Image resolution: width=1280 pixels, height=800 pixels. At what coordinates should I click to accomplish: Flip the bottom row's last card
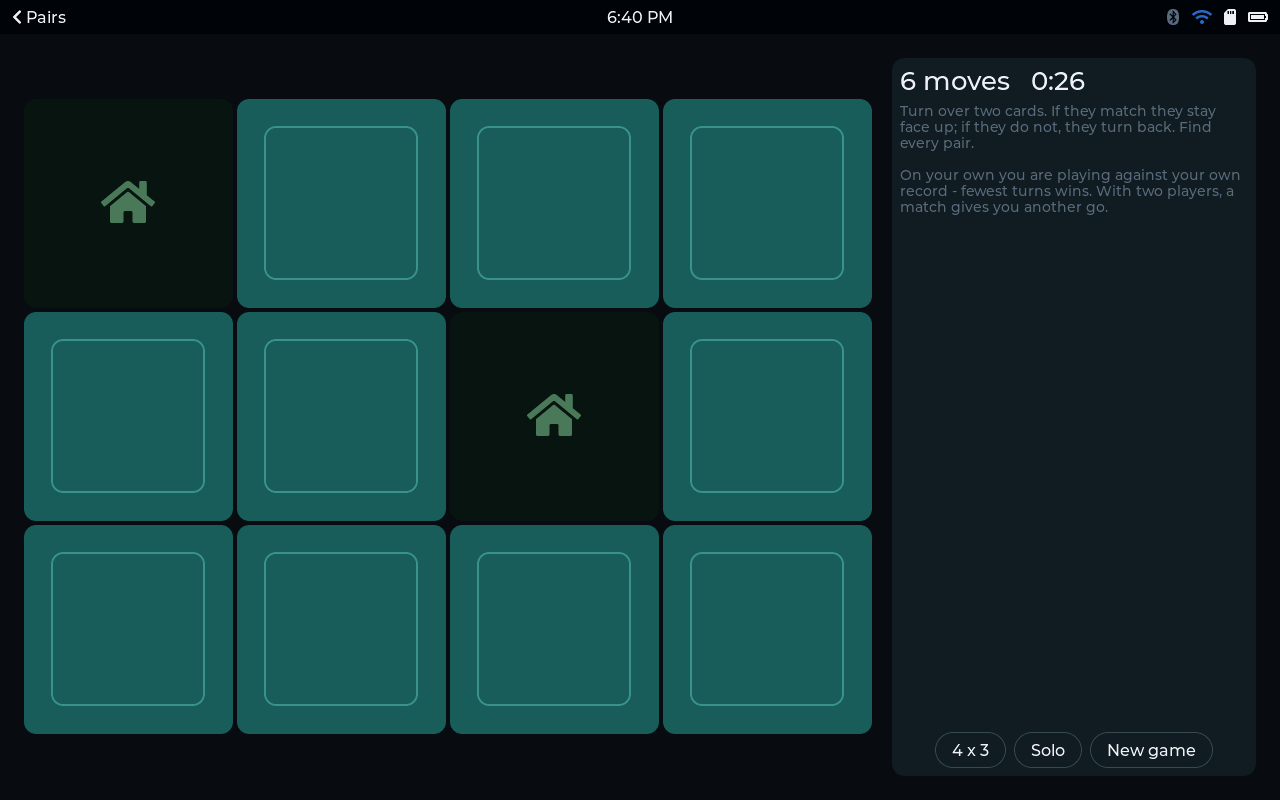click(767, 629)
